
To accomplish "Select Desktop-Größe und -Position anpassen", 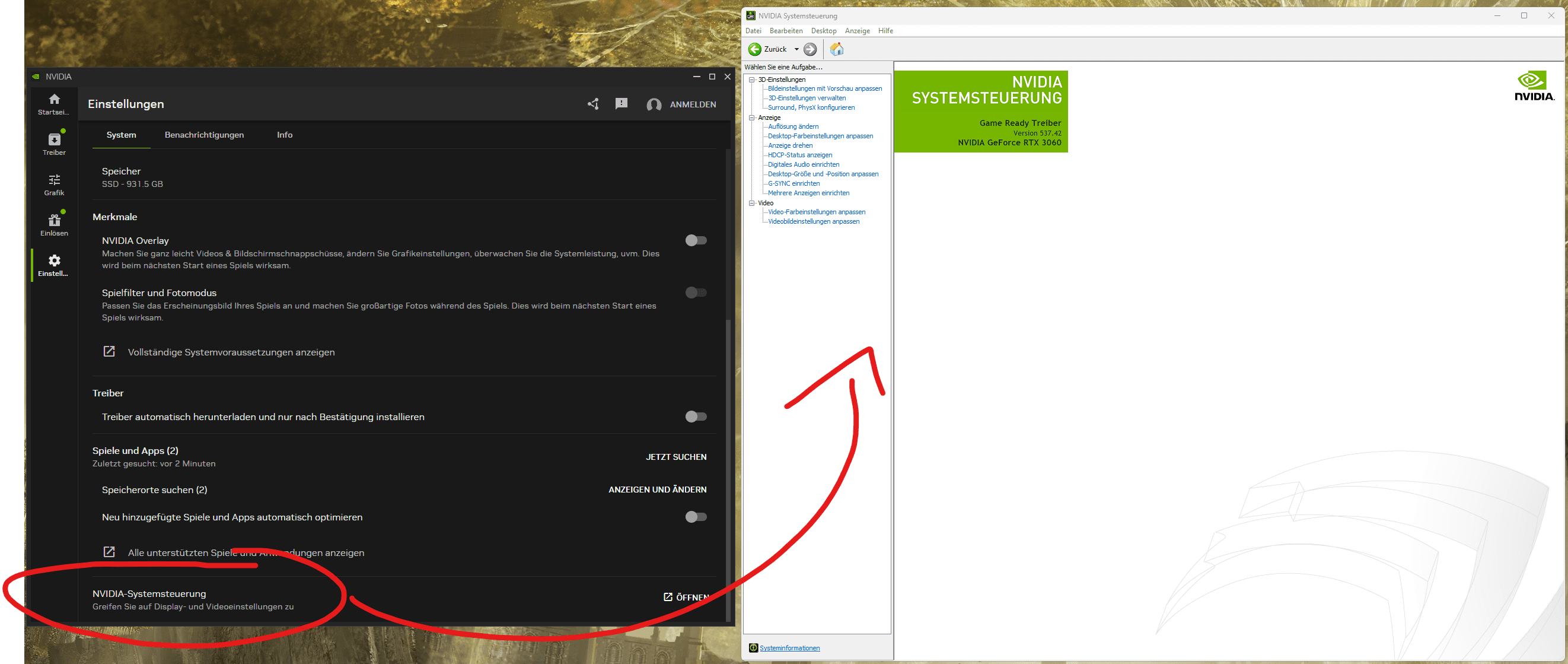I will click(x=823, y=174).
